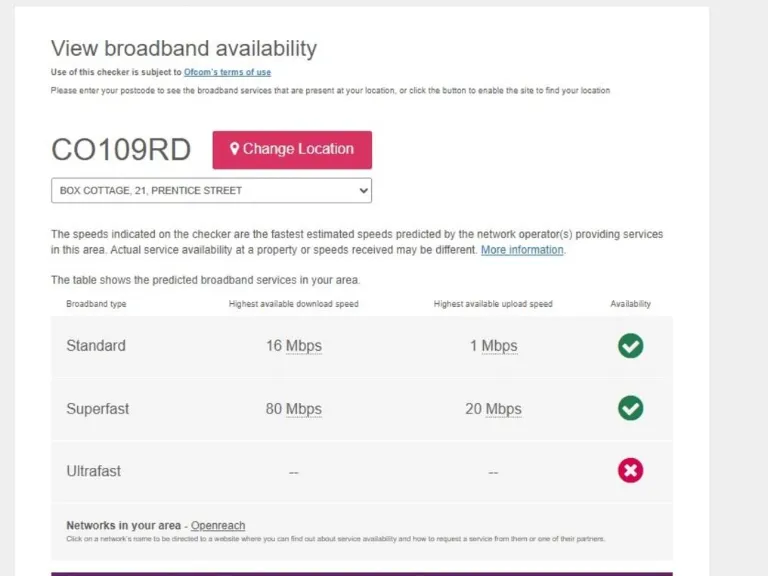Open the Openreach network link
Image resolution: width=768 pixels, height=576 pixels.
pyautogui.click(x=218, y=526)
